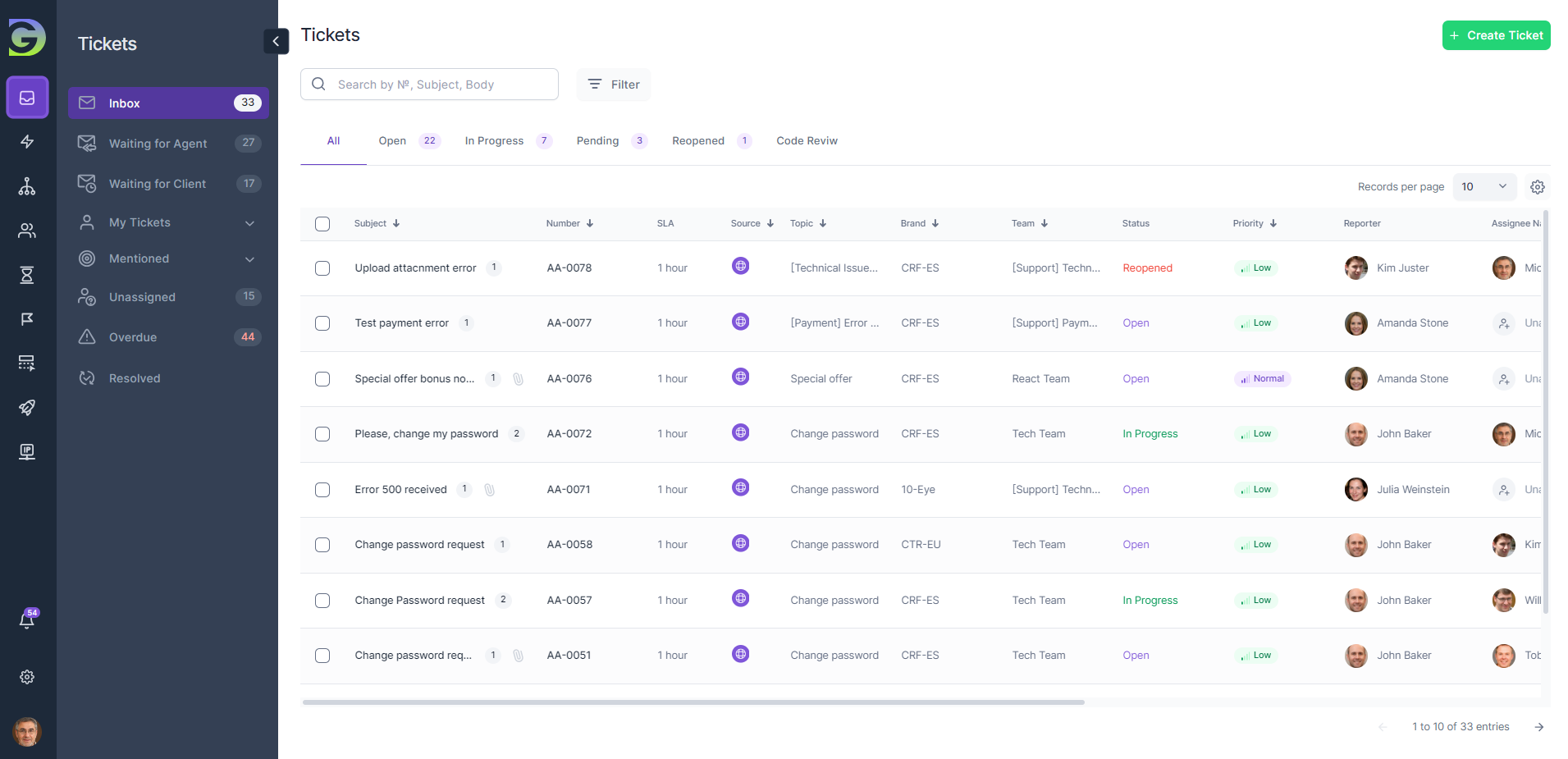Check the box for Upload attacnment error ticket
1568x759 pixels.
pyautogui.click(x=322, y=268)
